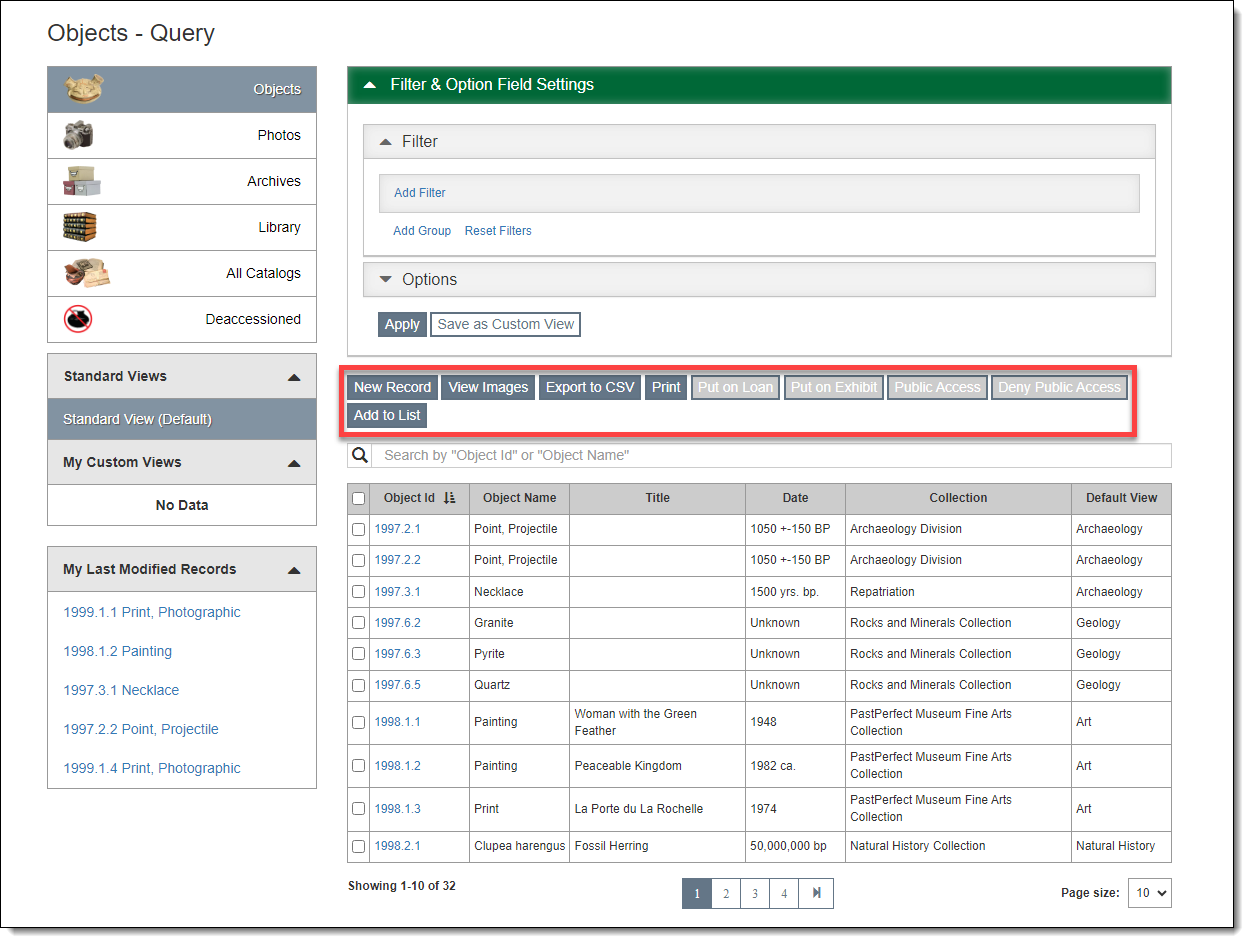Check the Quartz row checkbox

point(359,685)
